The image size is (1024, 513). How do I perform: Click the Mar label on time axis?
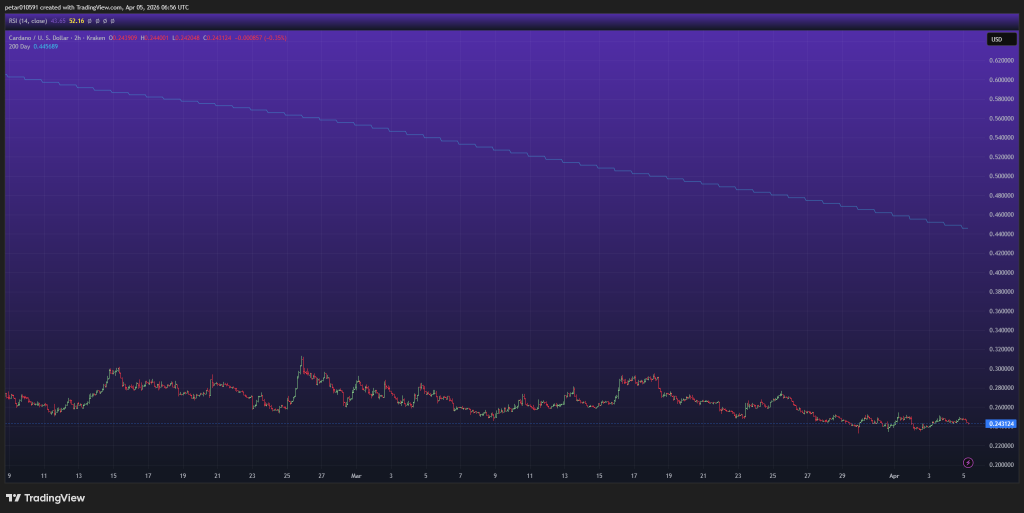tap(357, 477)
